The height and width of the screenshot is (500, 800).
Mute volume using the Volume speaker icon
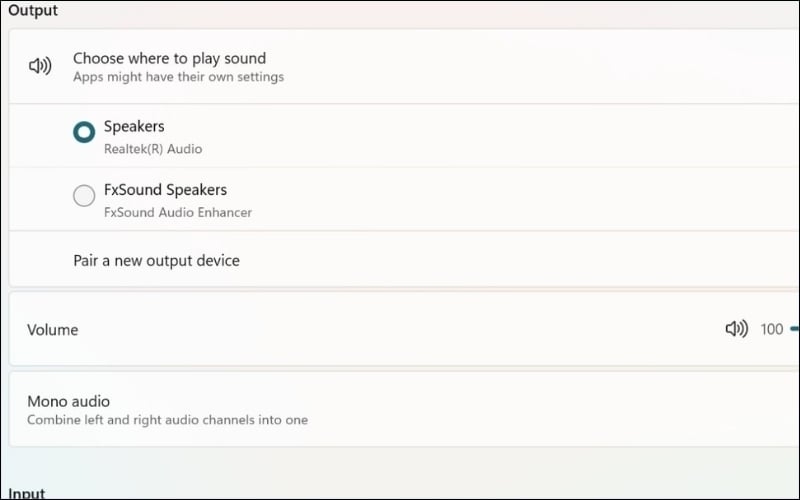click(736, 329)
